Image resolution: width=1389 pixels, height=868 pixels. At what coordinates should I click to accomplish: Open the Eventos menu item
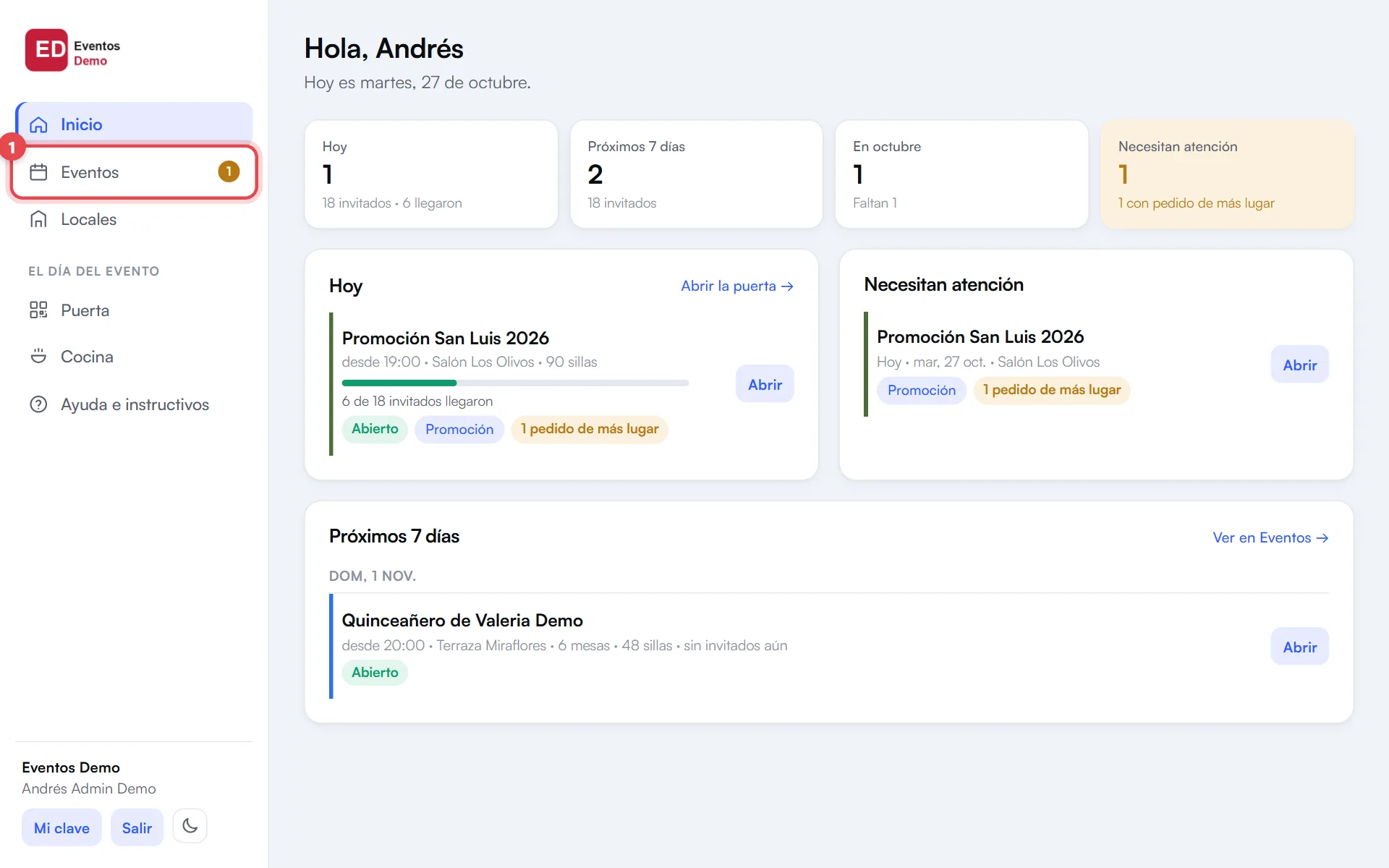135,172
